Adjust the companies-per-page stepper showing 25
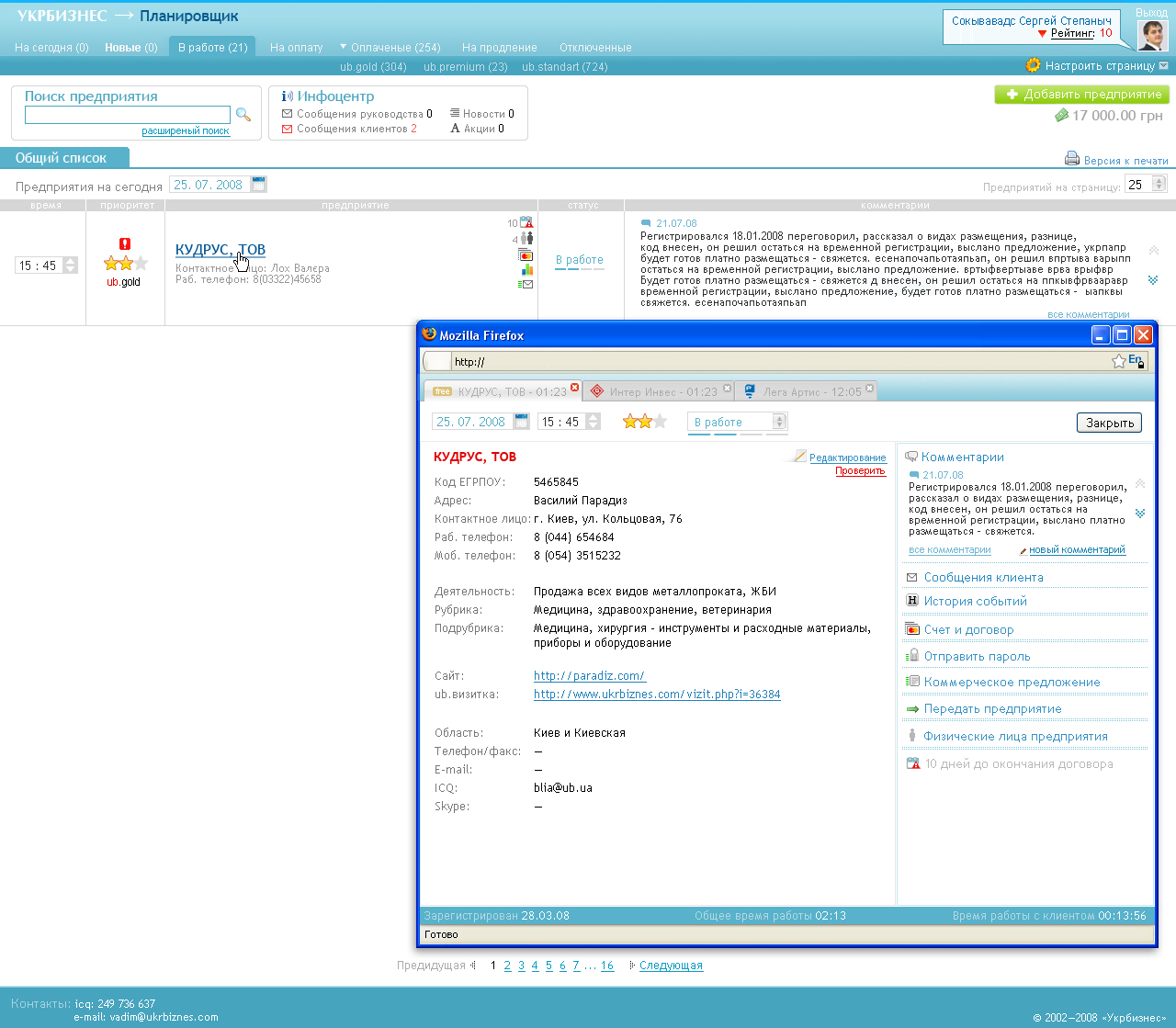Image resolution: width=1176 pixels, height=1028 pixels. tap(1159, 185)
